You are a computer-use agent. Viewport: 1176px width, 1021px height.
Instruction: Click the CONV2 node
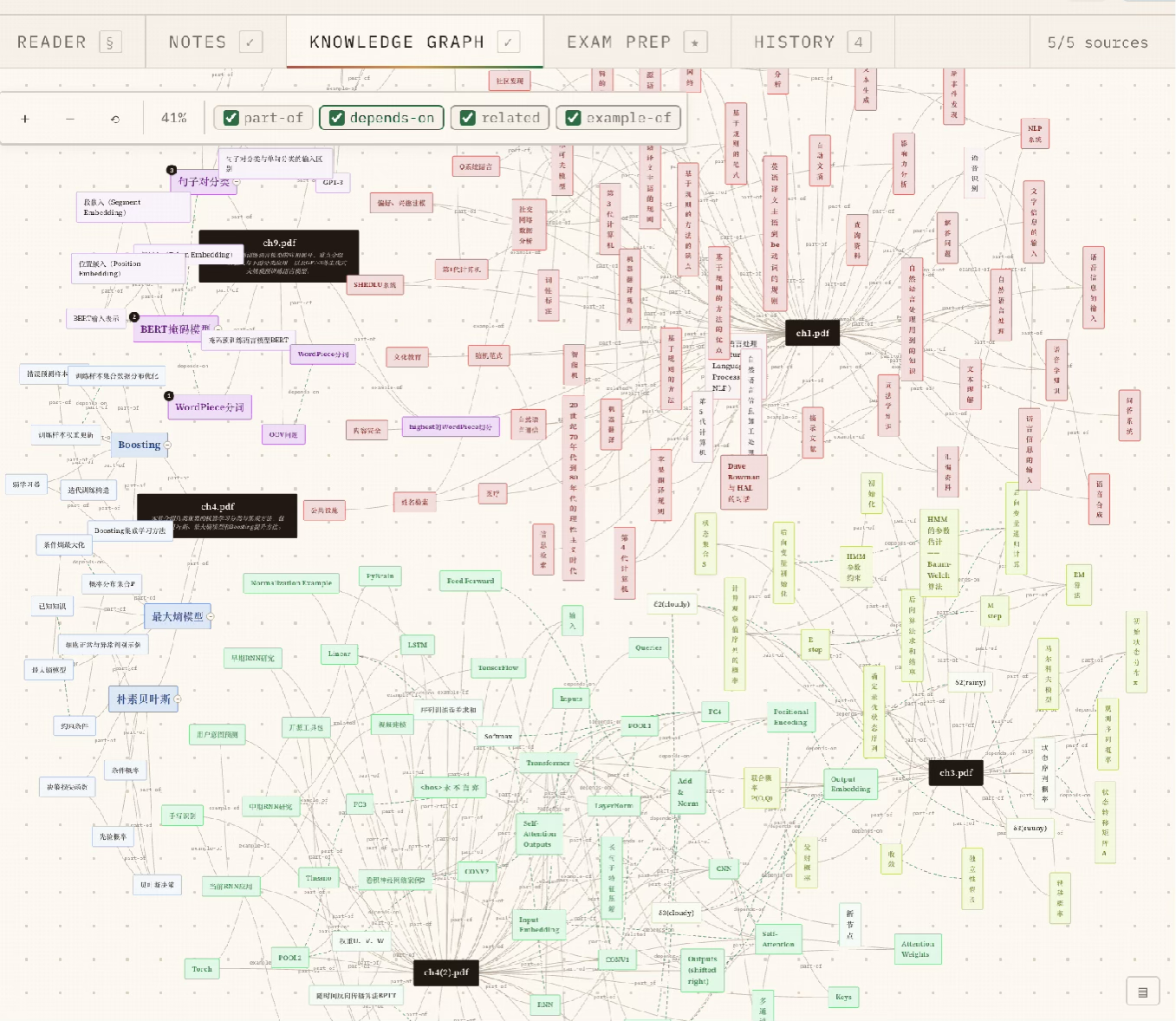[x=477, y=872]
